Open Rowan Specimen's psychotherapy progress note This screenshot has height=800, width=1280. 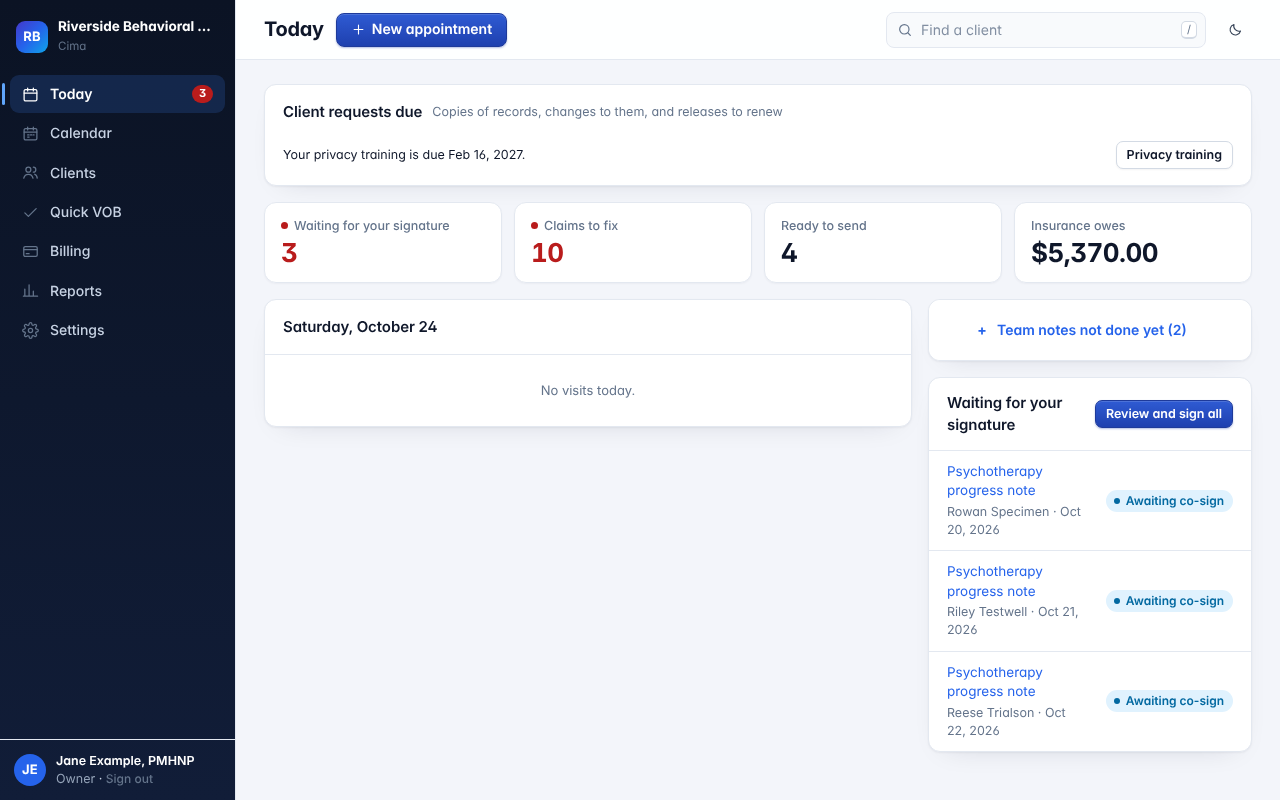point(995,481)
